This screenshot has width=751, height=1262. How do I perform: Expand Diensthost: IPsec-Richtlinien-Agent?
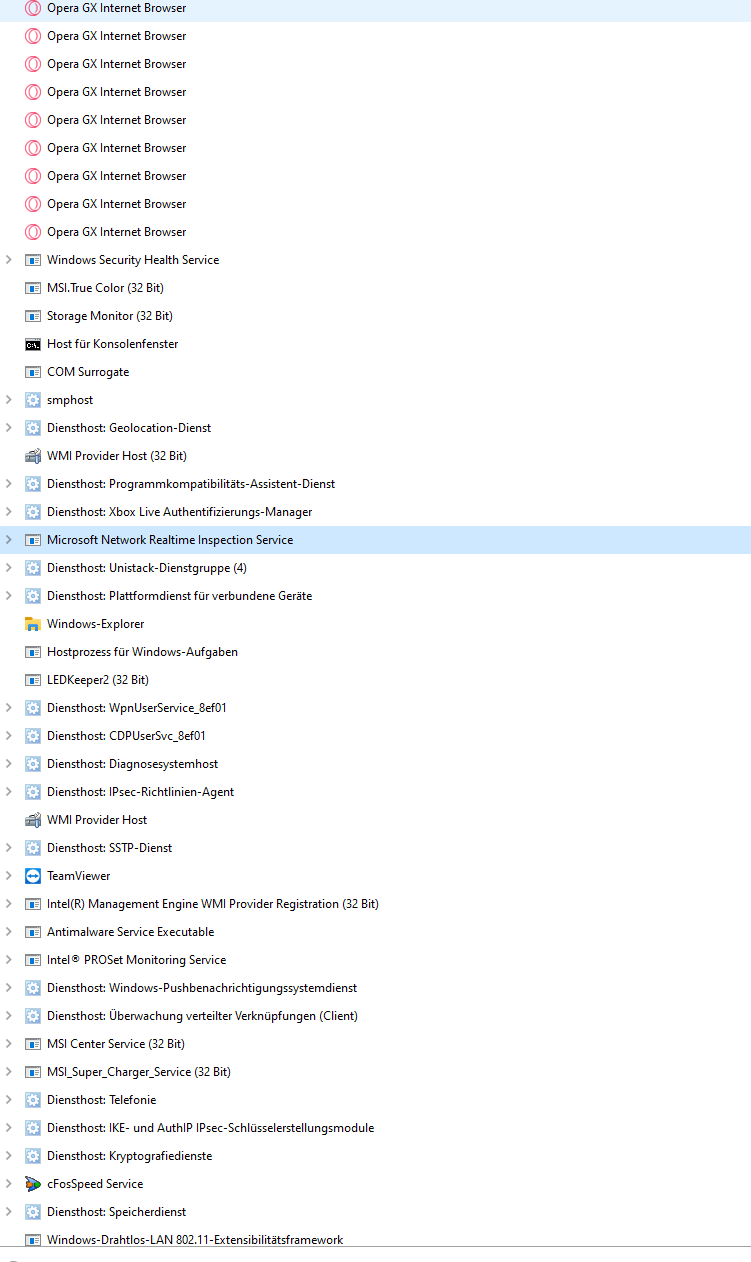(9, 792)
